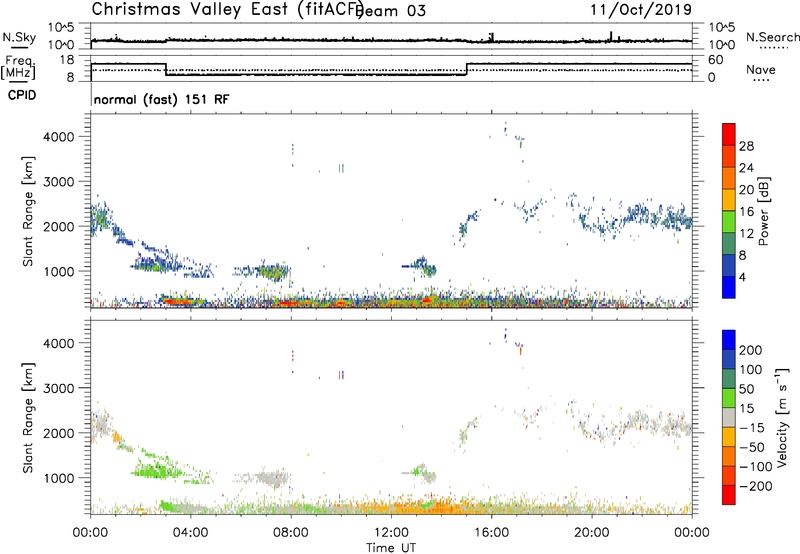Viewport: 800px width, 554px height.
Task: Click the 'CPID' label
Action: [x=22, y=95]
